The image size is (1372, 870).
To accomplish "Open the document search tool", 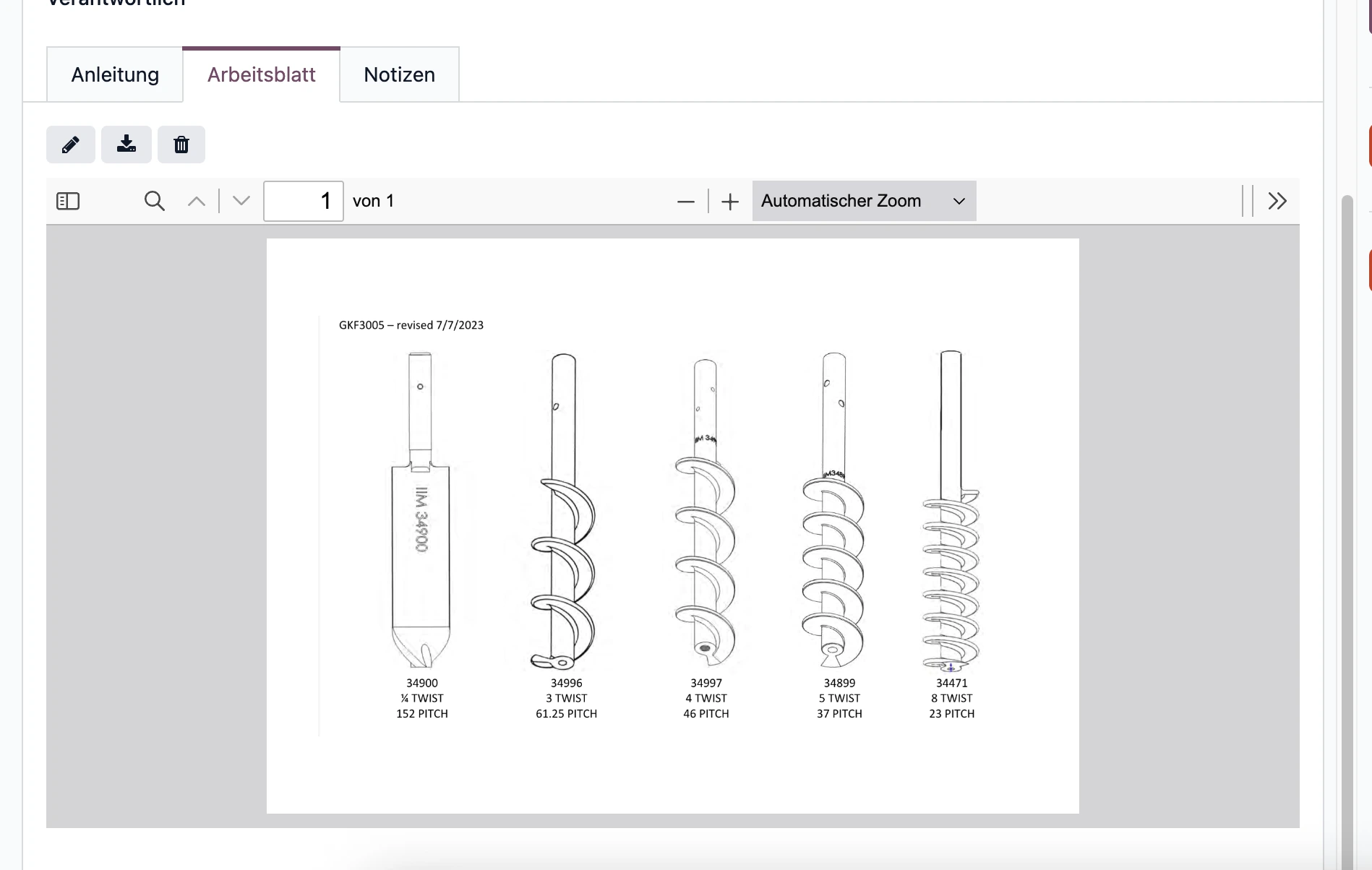I will (x=154, y=201).
